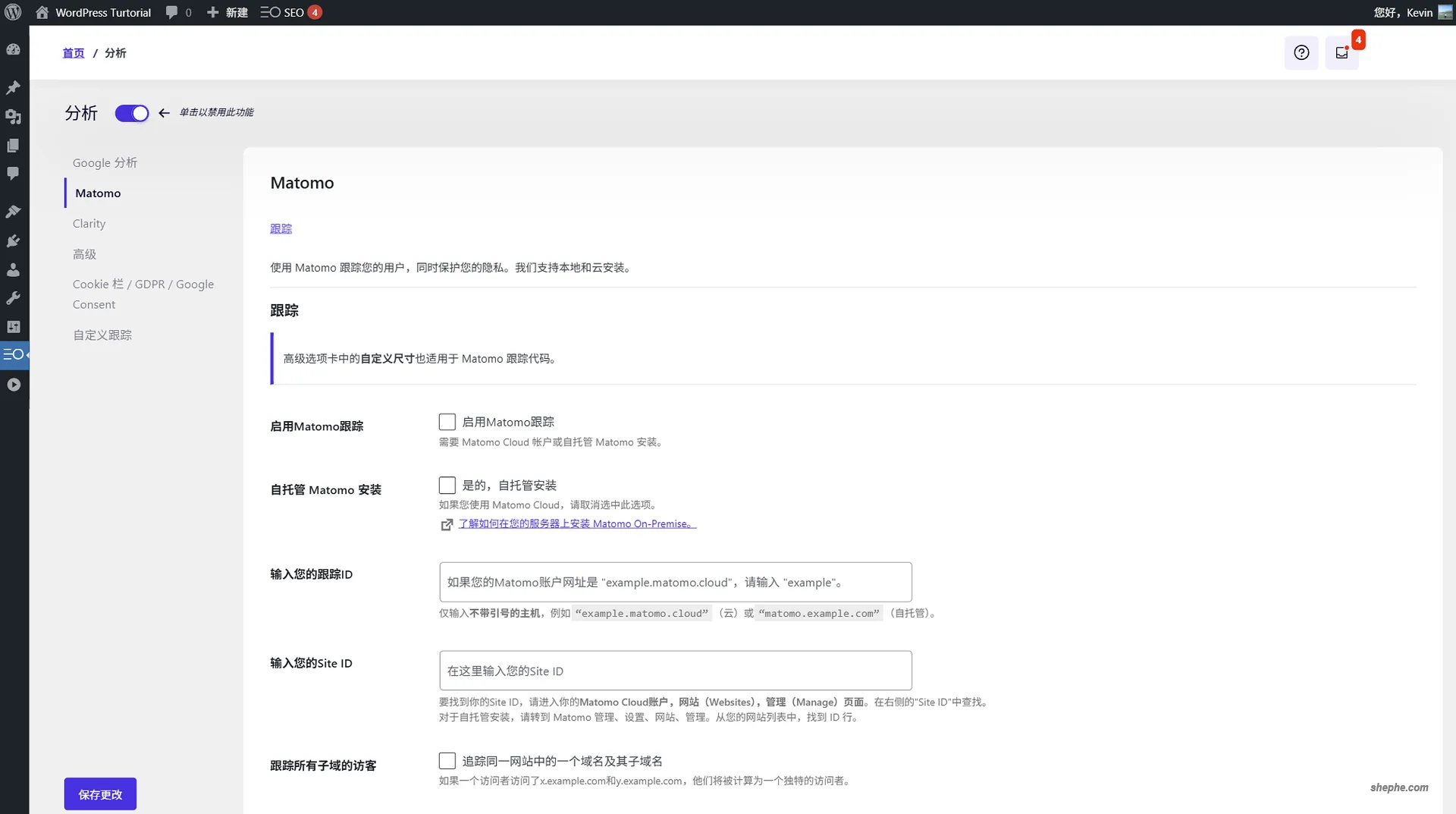Open the Plugins plug icon
Screen dimensions: 1456x814
point(14,241)
